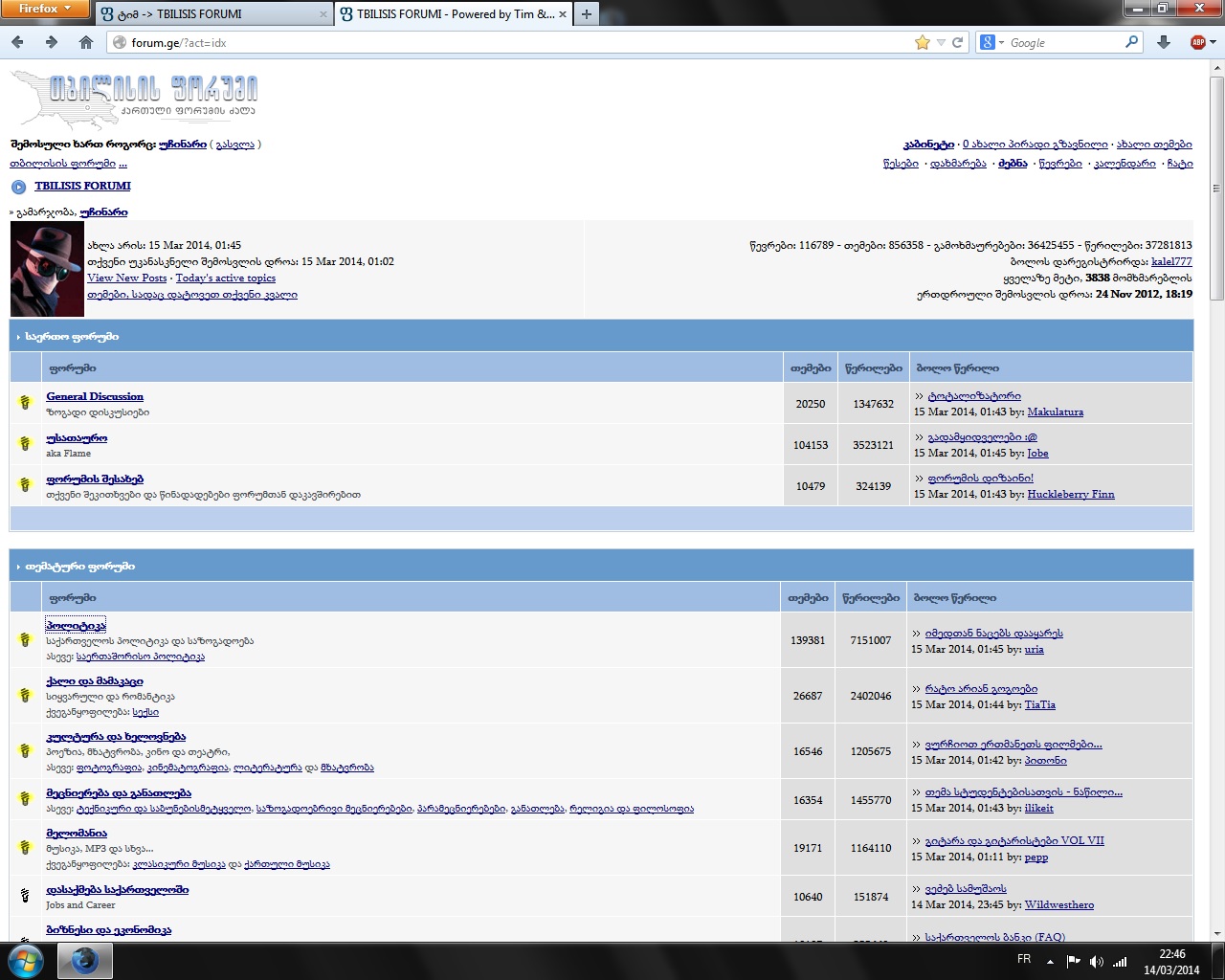
Task: Collapse the თემატური ფორუმი category arrow
Action: point(18,567)
